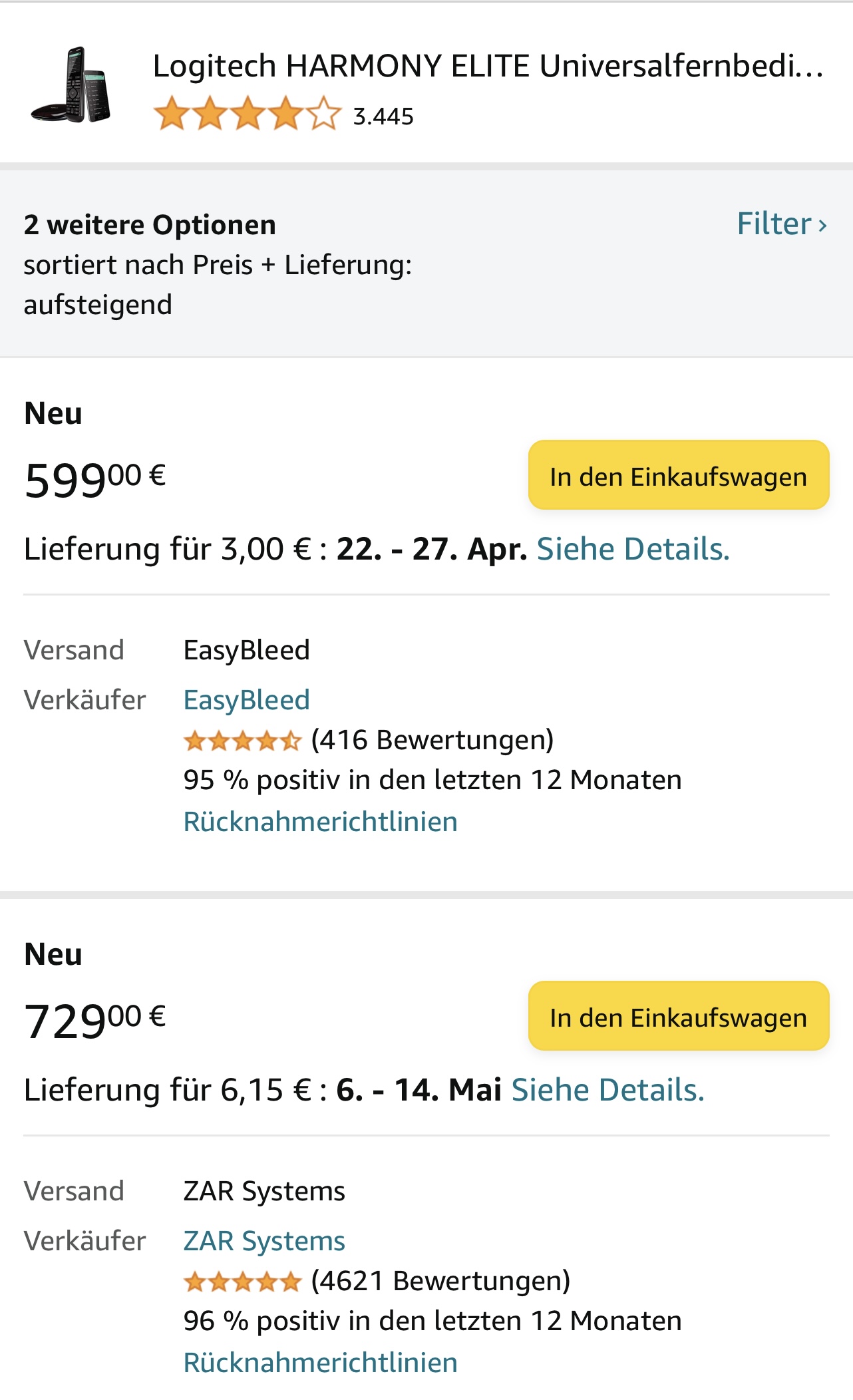Visit the ZAR Systems seller page
The height and width of the screenshot is (1400, 853).
pyautogui.click(x=264, y=1241)
